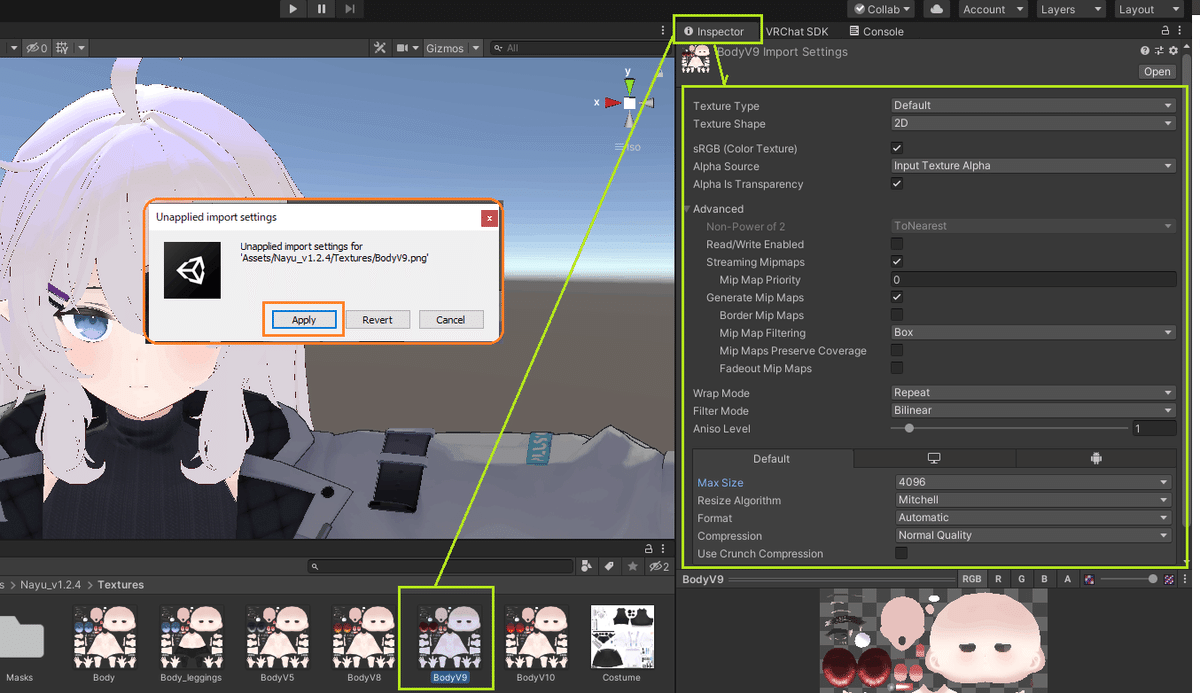The height and width of the screenshot is (693, 1200).
Task: Click the Search by Label tag icon
Action: pyautogui.click(x=608, y=567)
